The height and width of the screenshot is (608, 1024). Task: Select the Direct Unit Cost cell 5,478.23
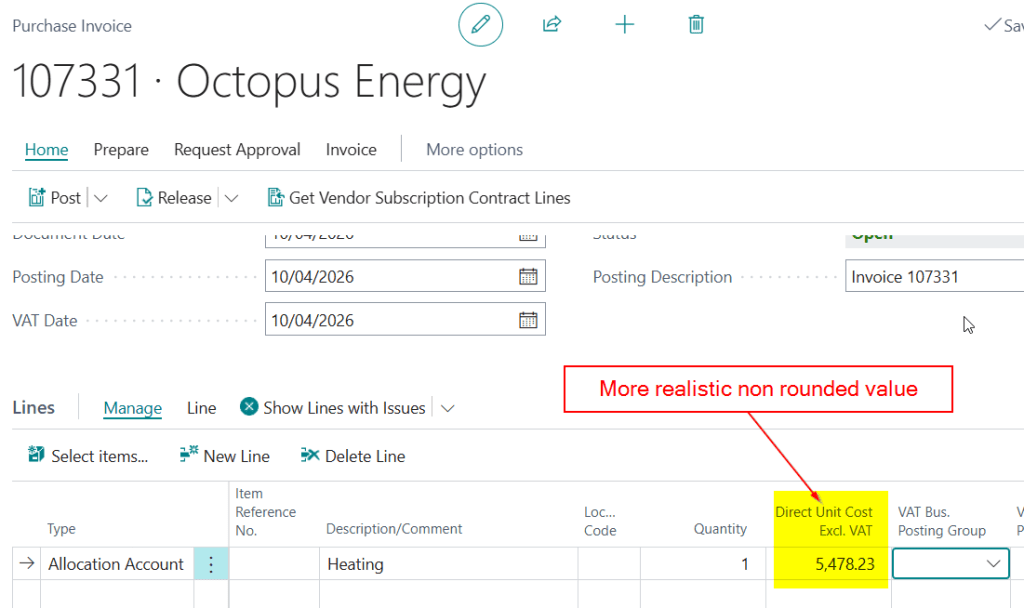click(828, 564)
